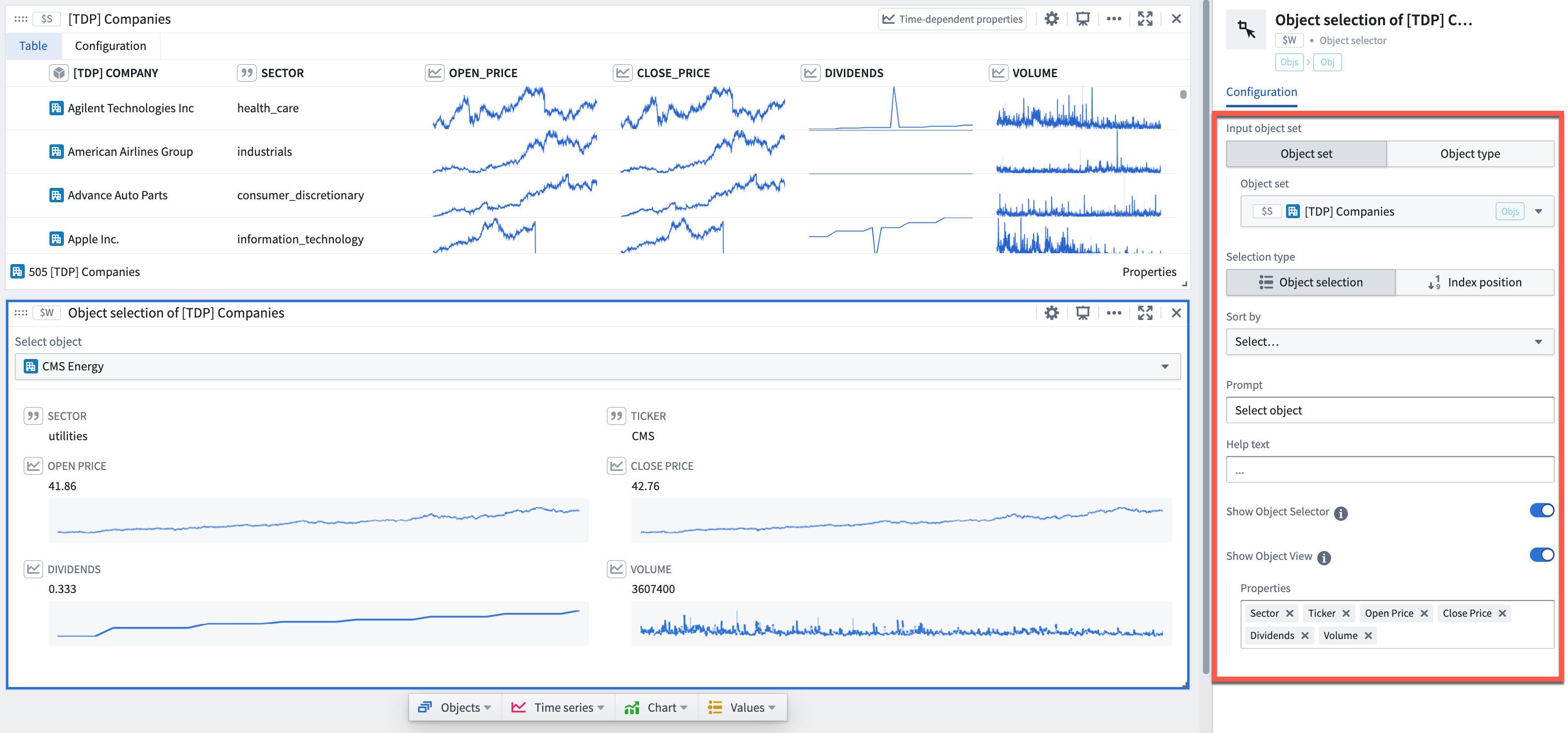Click Show Object View info icon
The width and height of the screenshot is (1568, 733).
point(1324,558)
